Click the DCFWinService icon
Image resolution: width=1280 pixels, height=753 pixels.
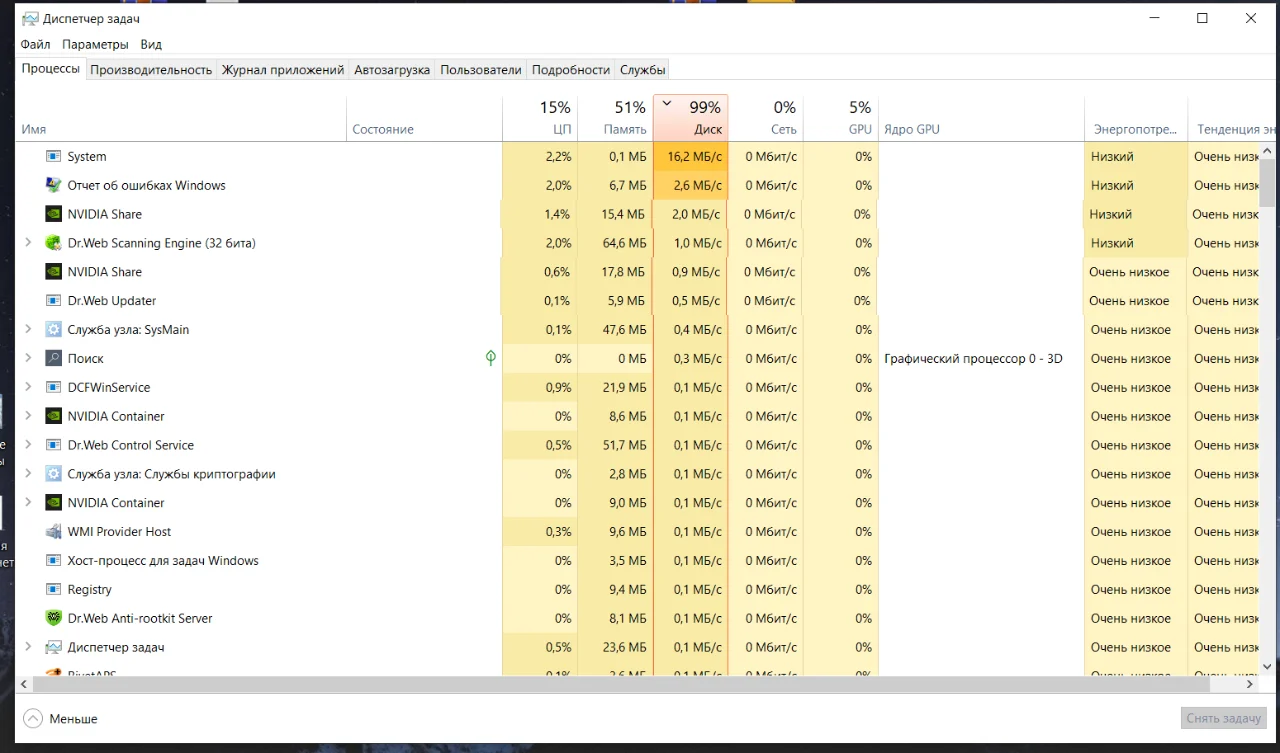[x=54, y=388]
